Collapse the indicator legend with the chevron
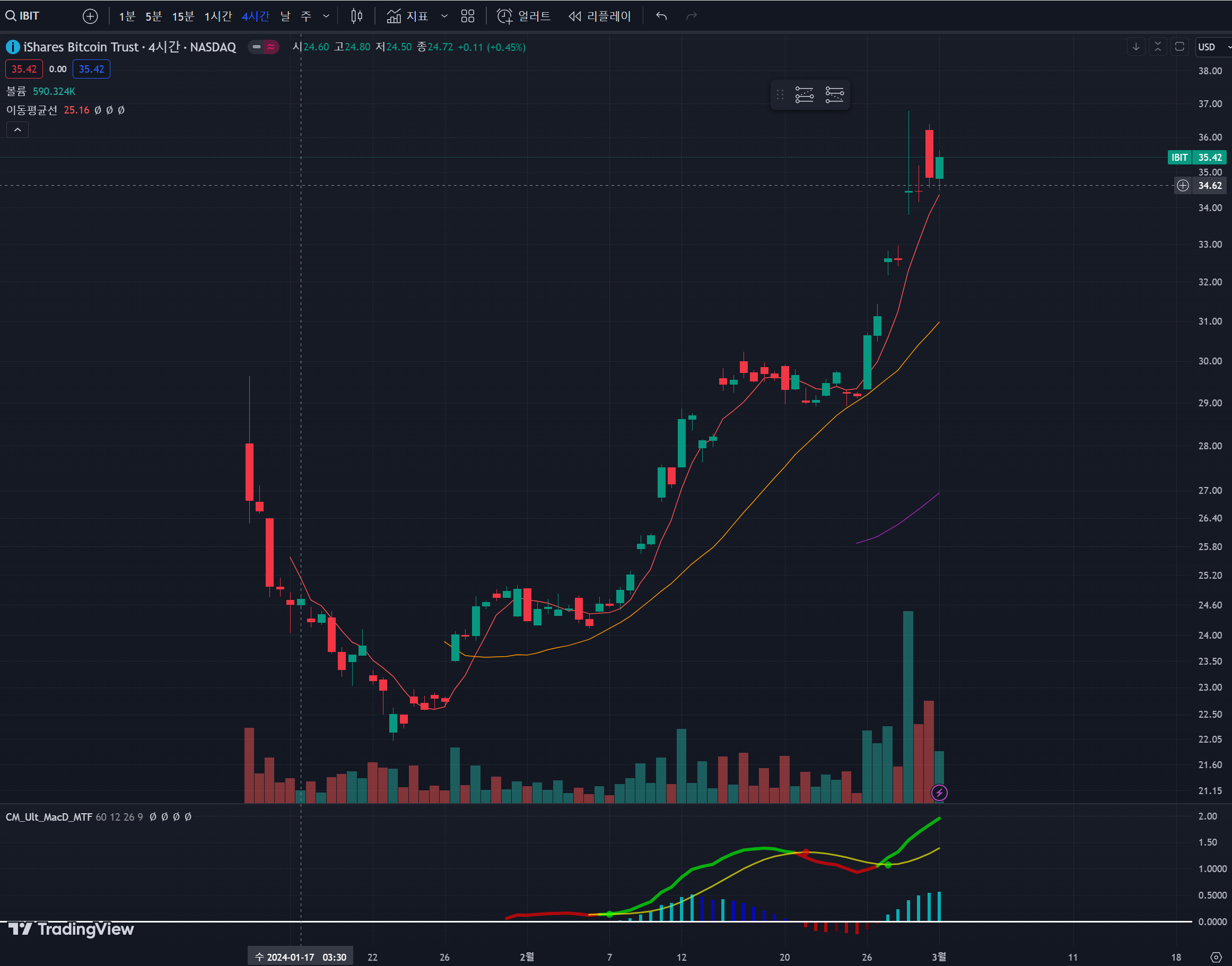Screen dimensions: 1232x966 click(x=18, y=130)
